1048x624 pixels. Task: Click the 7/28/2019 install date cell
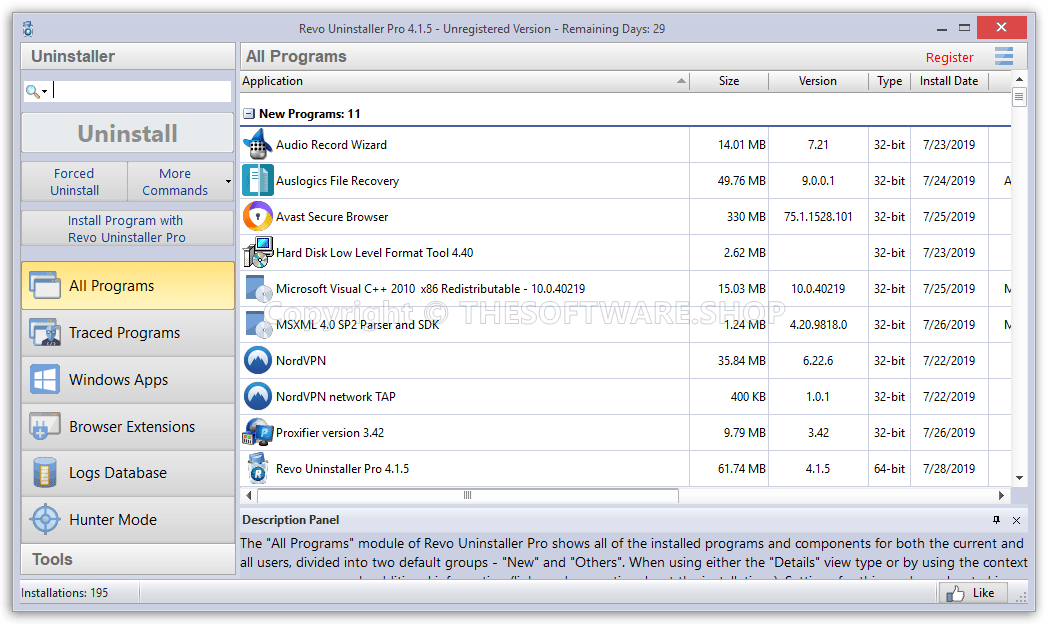pyautogui.click(x=949, y=469)
